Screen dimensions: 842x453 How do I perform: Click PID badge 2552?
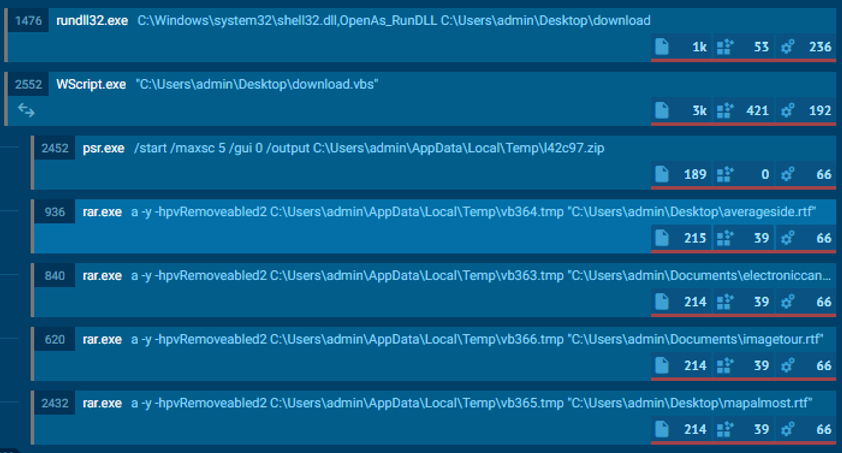tap(28, 84)
